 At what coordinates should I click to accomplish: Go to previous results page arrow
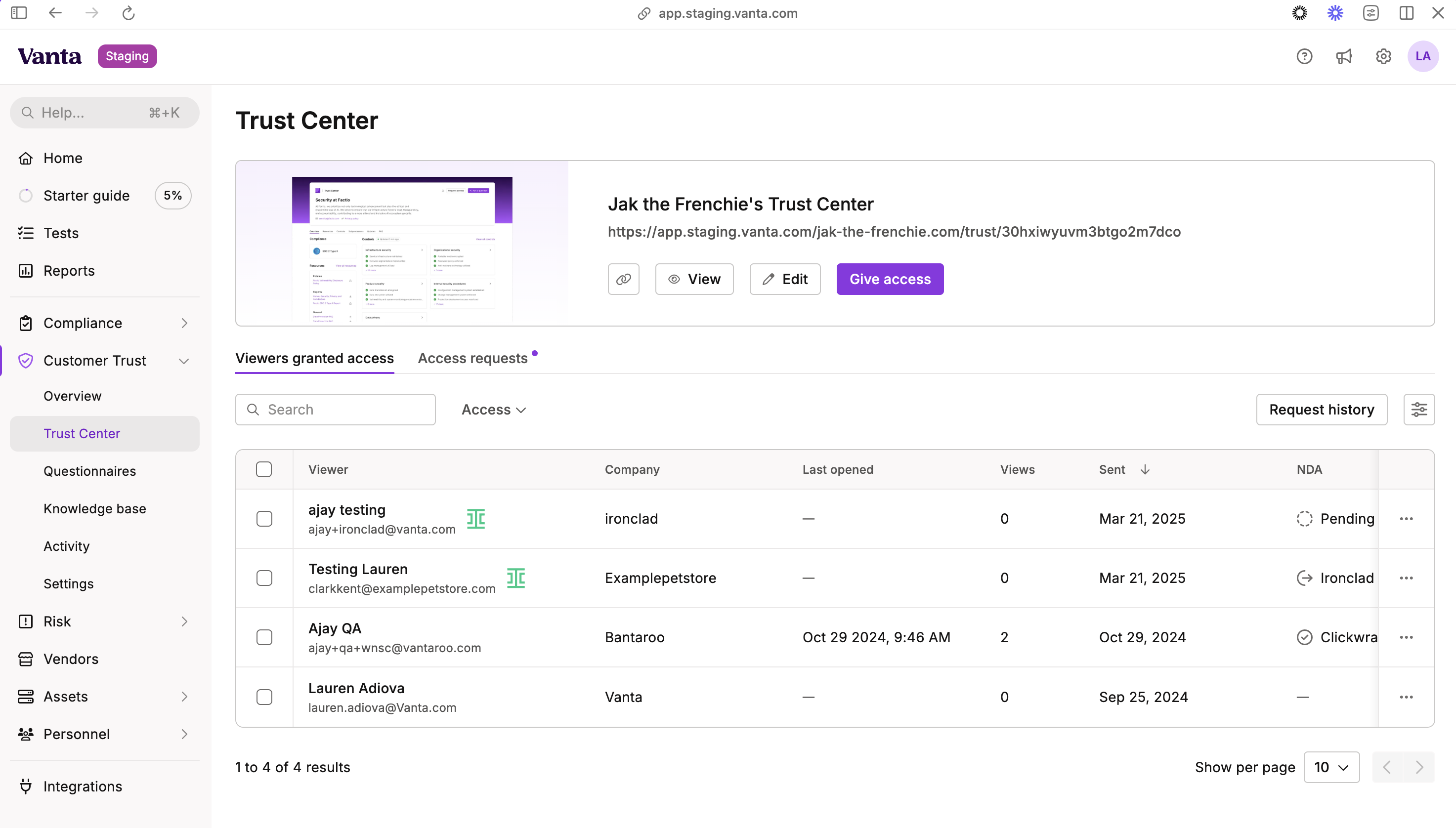click(x=1388, y=768)
